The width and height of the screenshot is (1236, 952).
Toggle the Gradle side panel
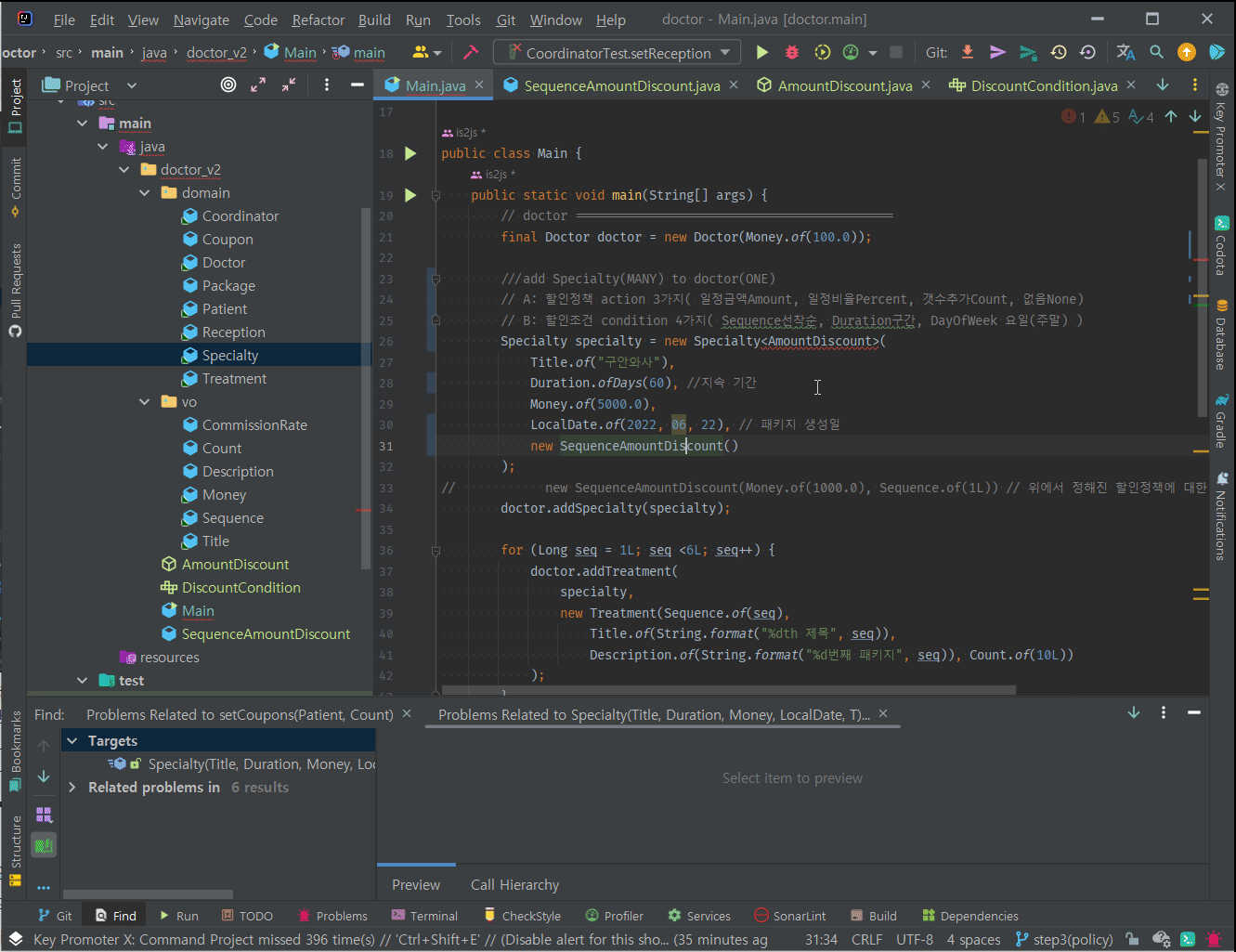(x=1221, y=421)
